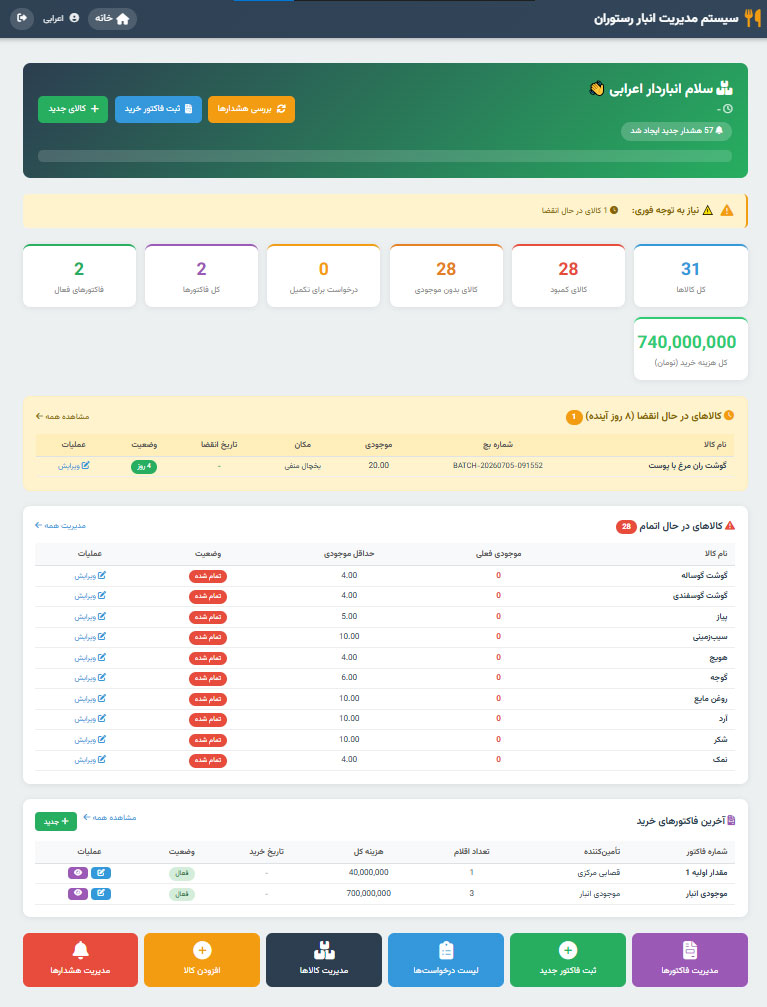Click blue edit icon for مقدار اولیه 1
The width and height of the screenshot is (767, 1007).
click(x=101, y=873)
